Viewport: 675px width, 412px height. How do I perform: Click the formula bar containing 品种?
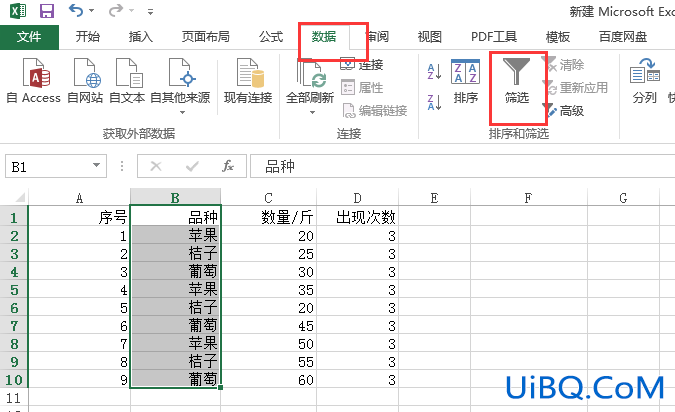462,166
